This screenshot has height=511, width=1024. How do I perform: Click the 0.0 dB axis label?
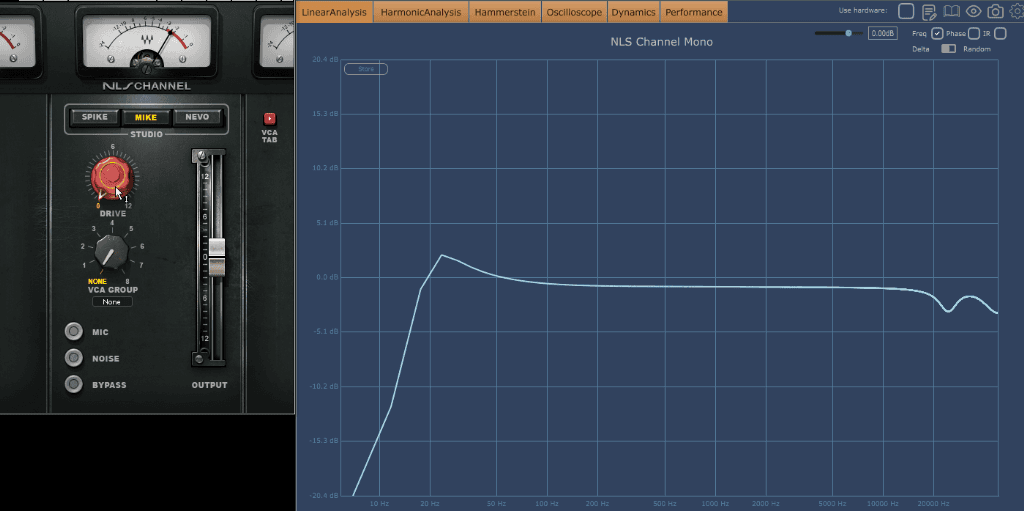328,277
